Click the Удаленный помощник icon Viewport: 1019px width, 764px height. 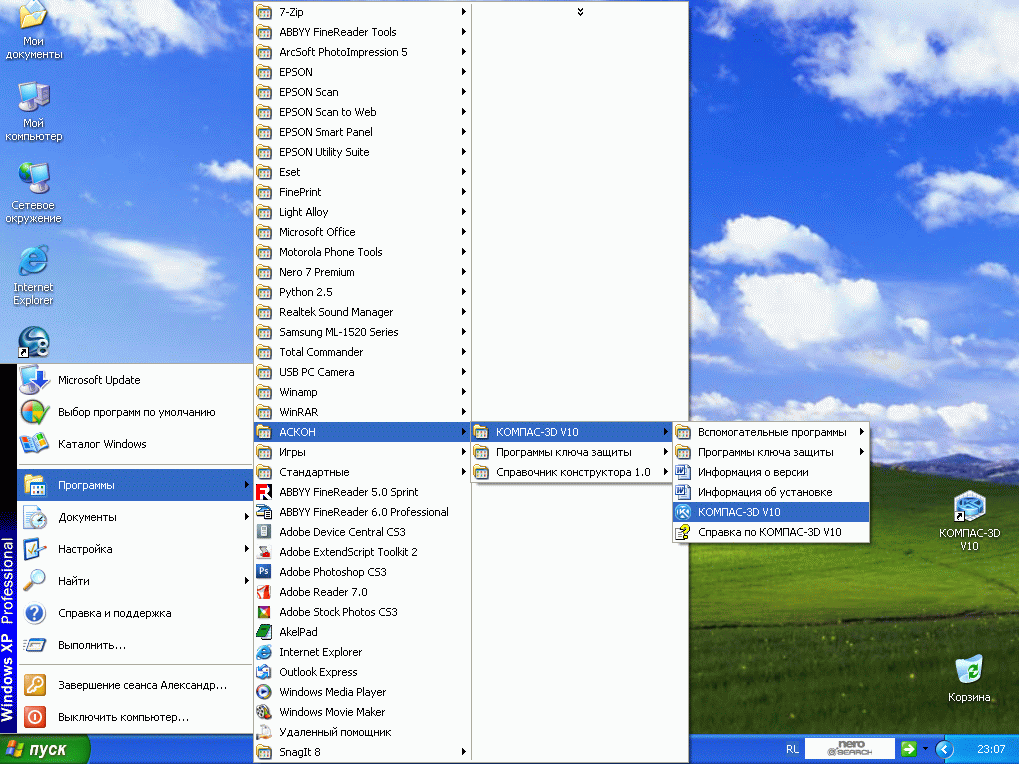pyautogui.click(x=264, y=732)
